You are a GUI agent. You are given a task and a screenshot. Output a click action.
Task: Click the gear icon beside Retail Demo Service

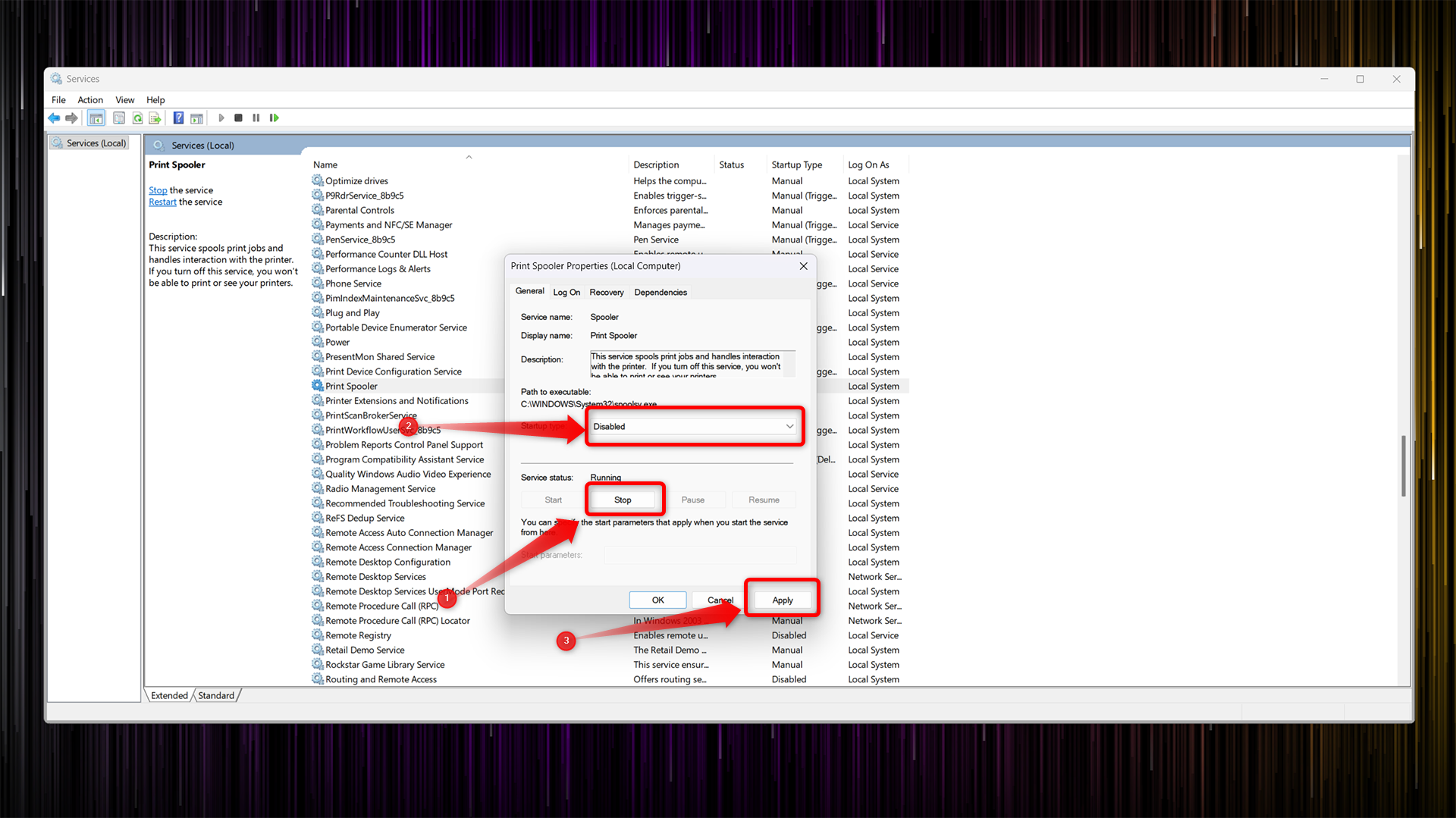click(318, 650)
